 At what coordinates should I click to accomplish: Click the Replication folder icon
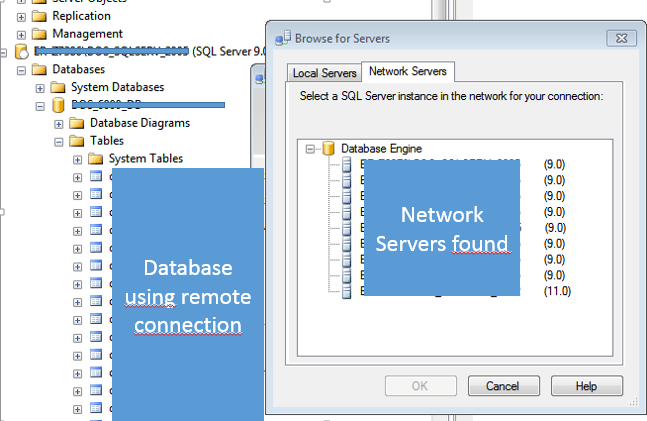[38, 17]
